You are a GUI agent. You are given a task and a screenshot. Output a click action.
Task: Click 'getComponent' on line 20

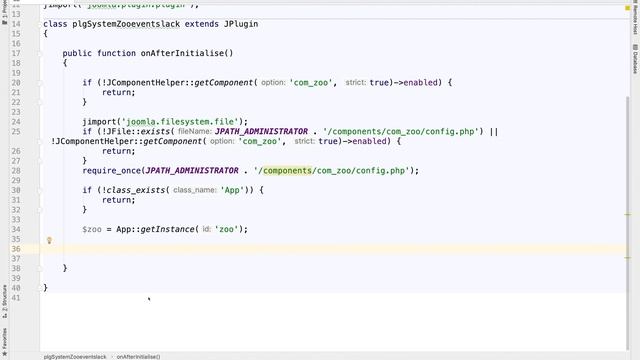224,82
